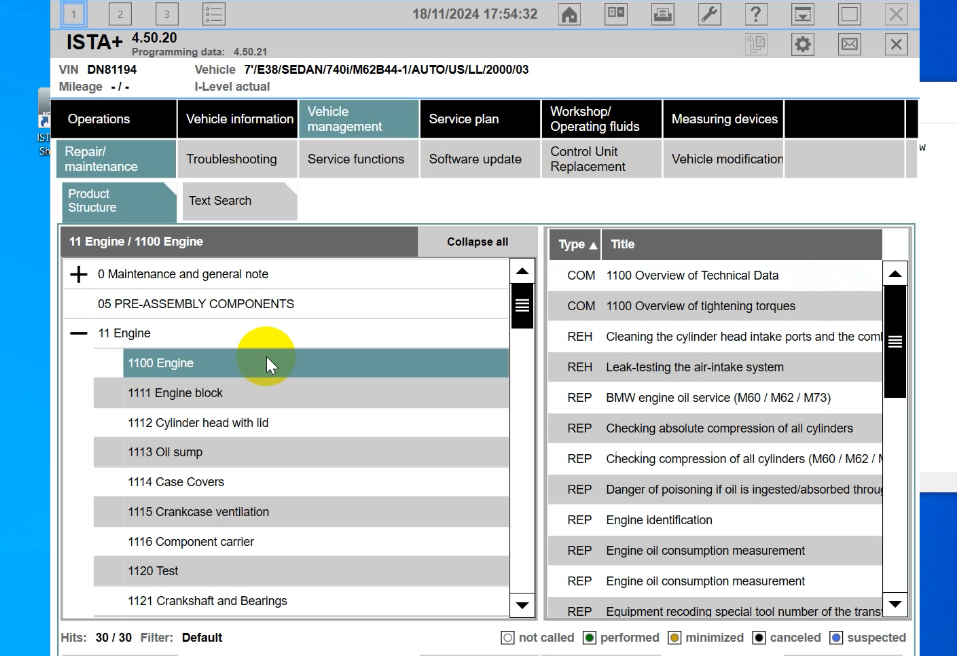Select '1116 Component carrier' tree item

(301, 542)
